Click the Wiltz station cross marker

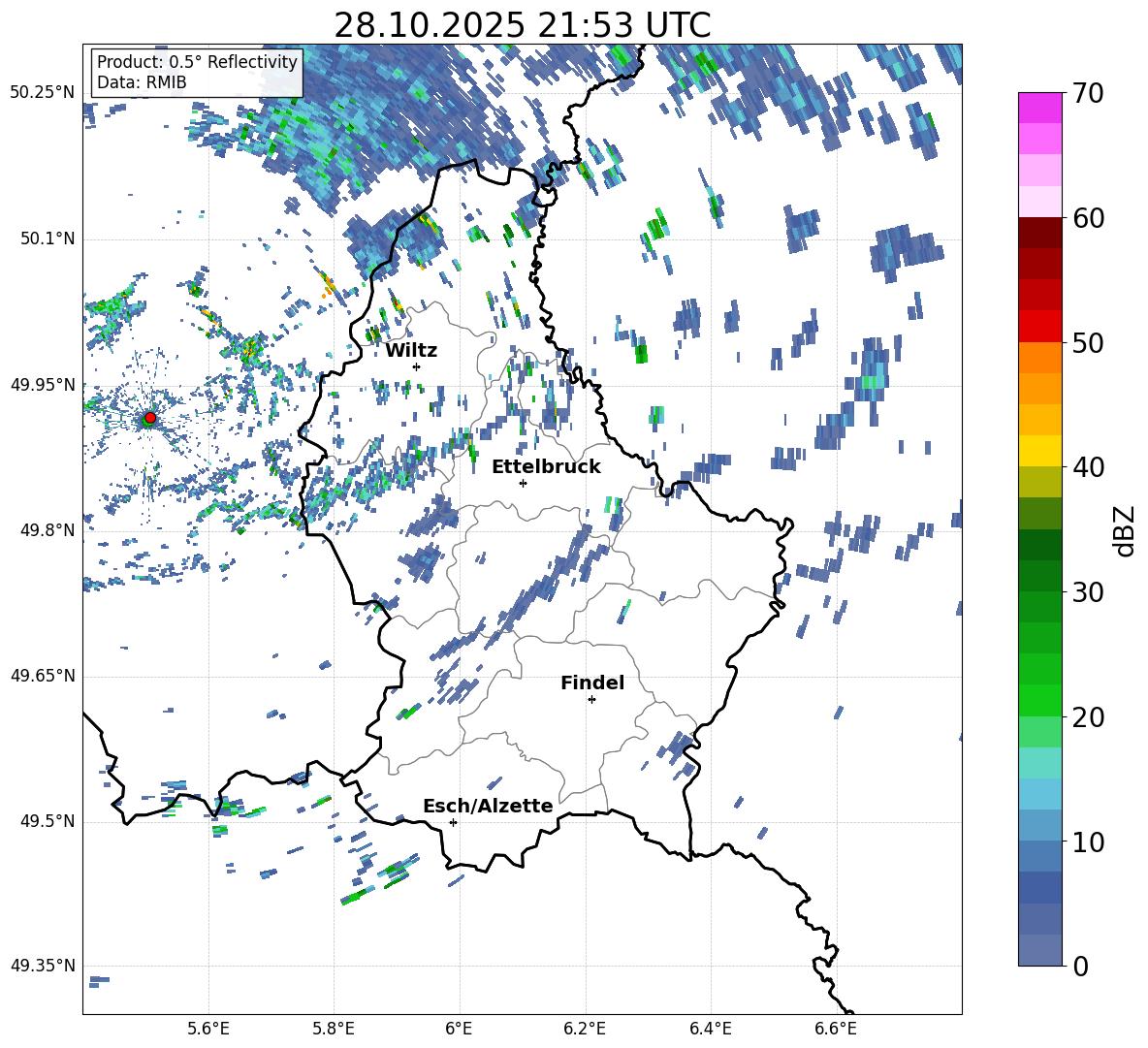pyautogui.click(x=417, y=366)
